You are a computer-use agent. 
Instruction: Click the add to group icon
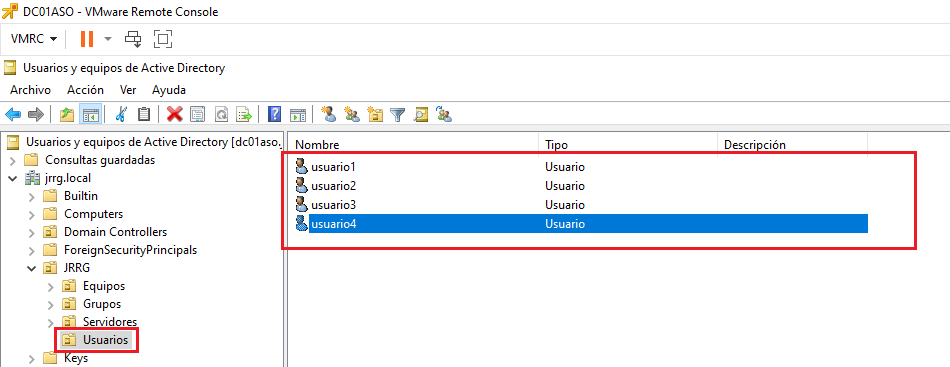(x=444, y=114)
